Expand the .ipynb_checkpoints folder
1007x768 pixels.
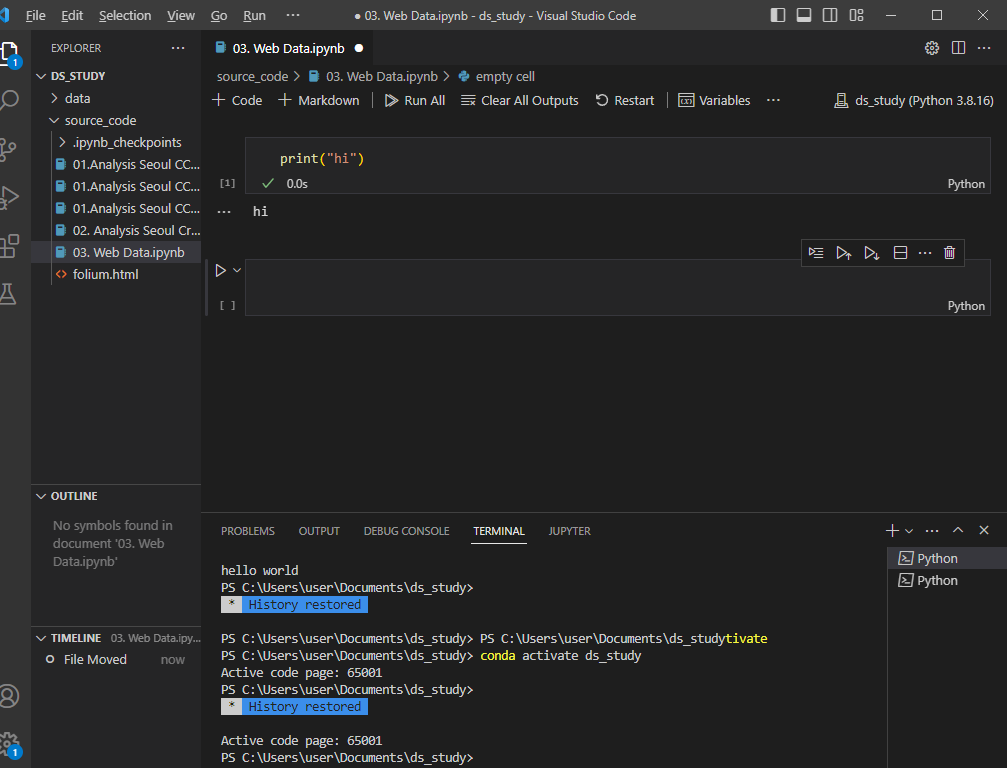[x=116, y=143]
